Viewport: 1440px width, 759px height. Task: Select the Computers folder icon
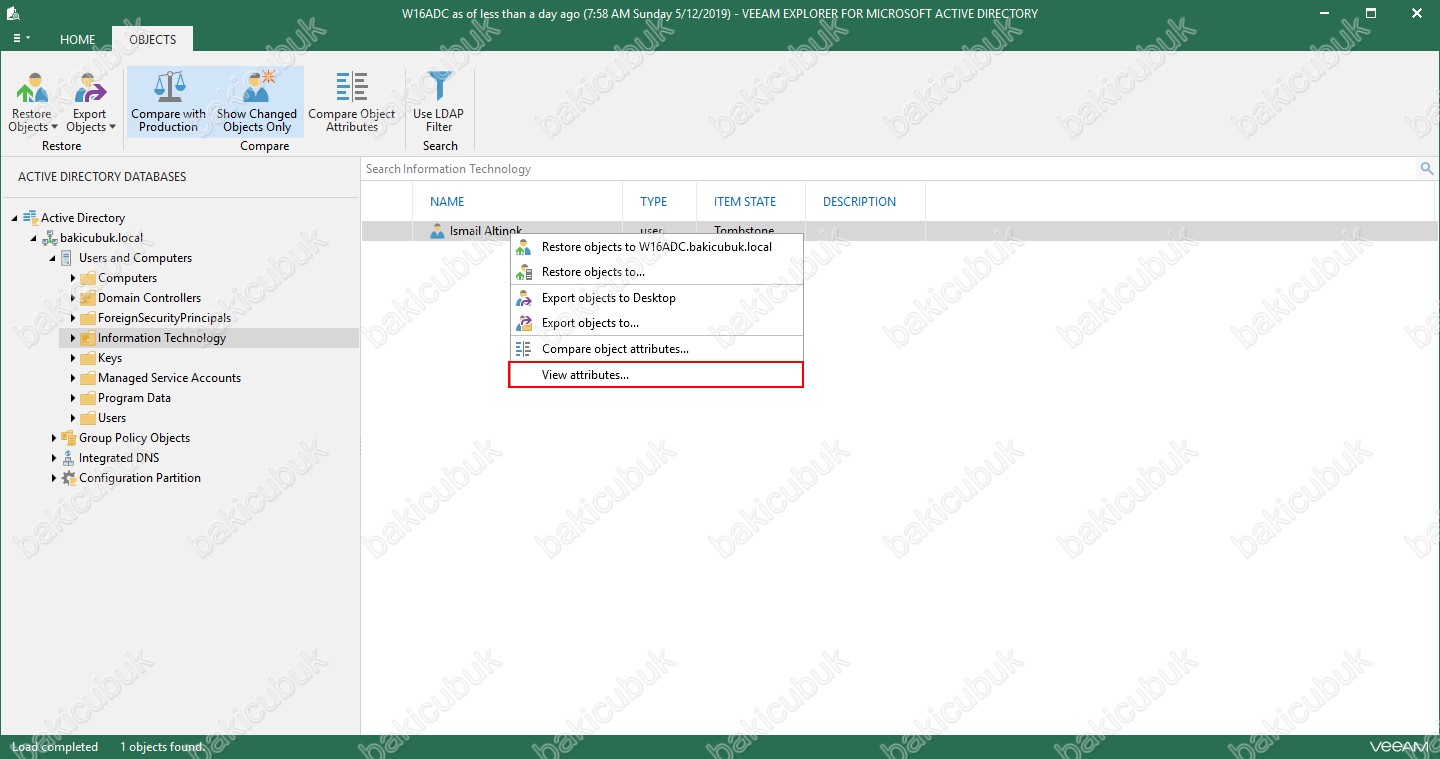tap(87, 278)
